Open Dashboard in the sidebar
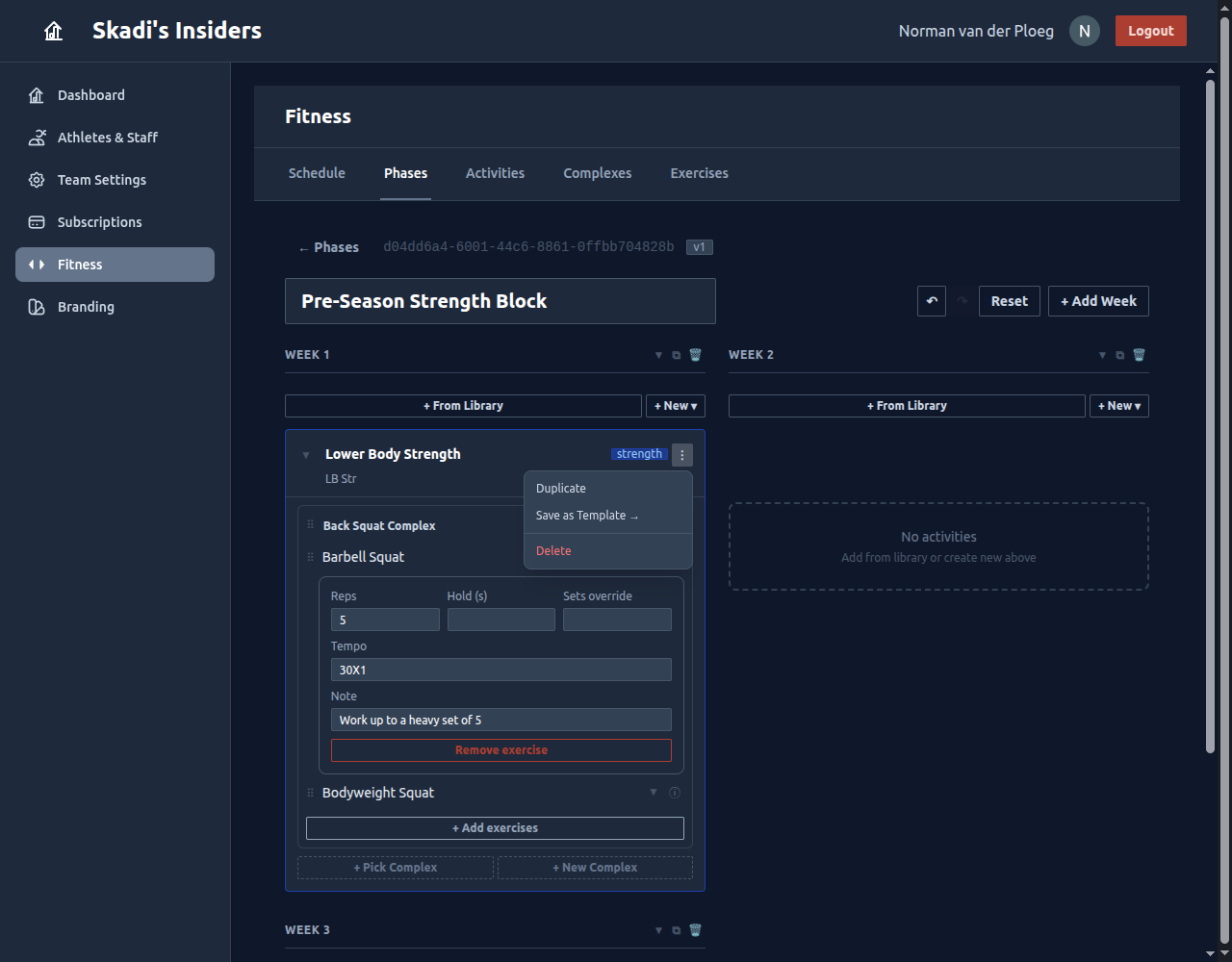This screenshot has width=1232, height=962. 115,95
